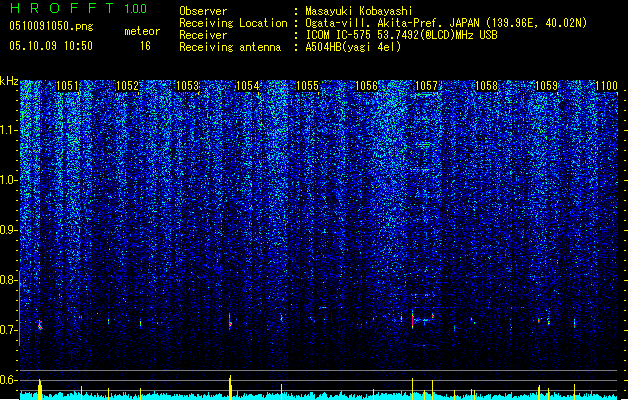Viewport: 629px width, 400px height.
Task: Click the Ogata-vill. Akita-Pref. JAPAN location text
Action: (x=446, y=23)
